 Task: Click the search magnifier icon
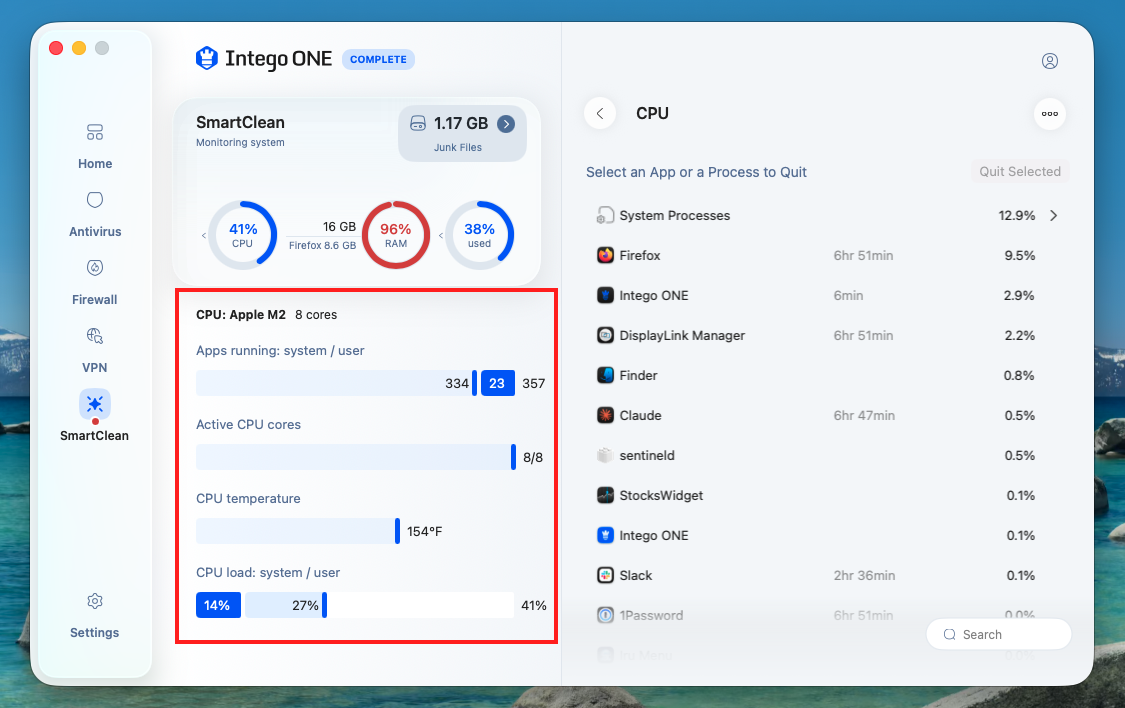(949, 635)
